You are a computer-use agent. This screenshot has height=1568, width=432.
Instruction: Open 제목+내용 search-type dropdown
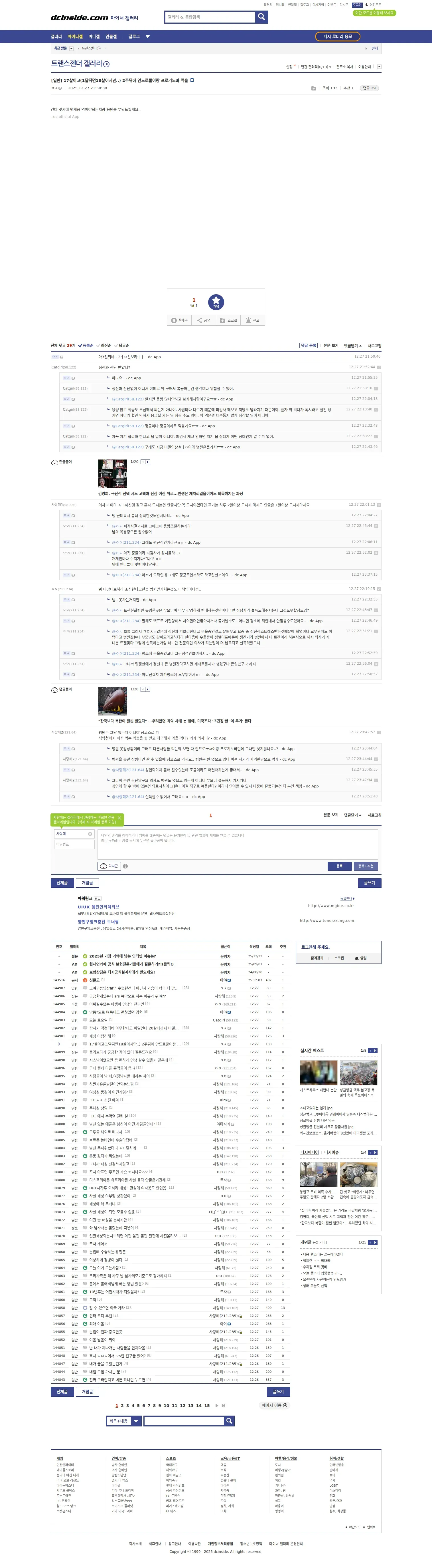click(x=123, y=1421)
